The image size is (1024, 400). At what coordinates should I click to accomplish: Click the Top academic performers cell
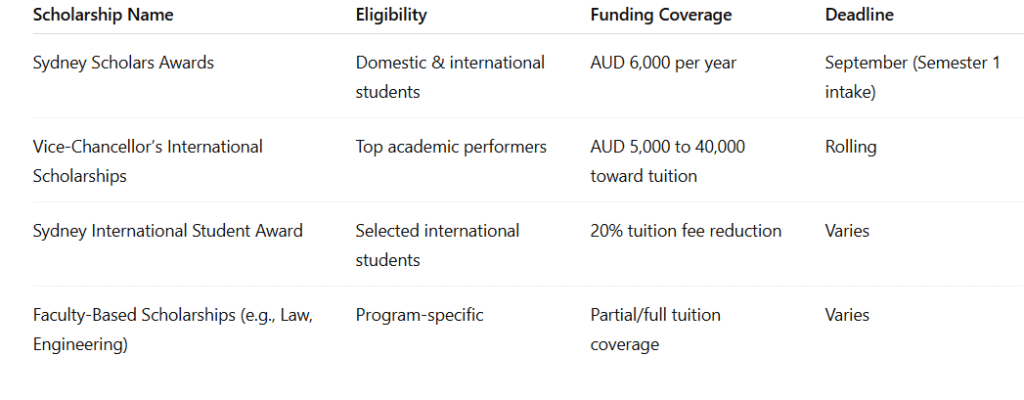coord(451,147)
